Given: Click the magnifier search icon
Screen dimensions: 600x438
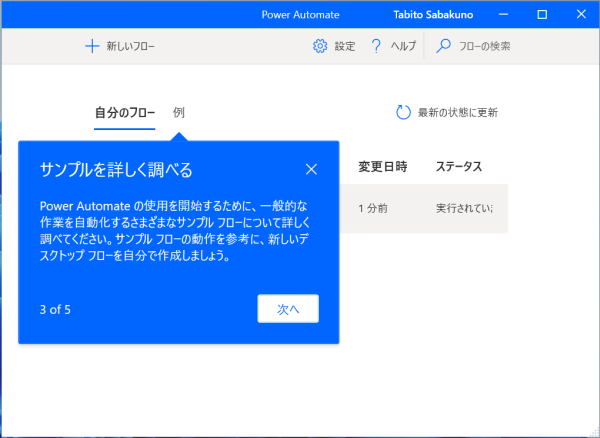Looking at the screenshot, I should pos(443,46).
